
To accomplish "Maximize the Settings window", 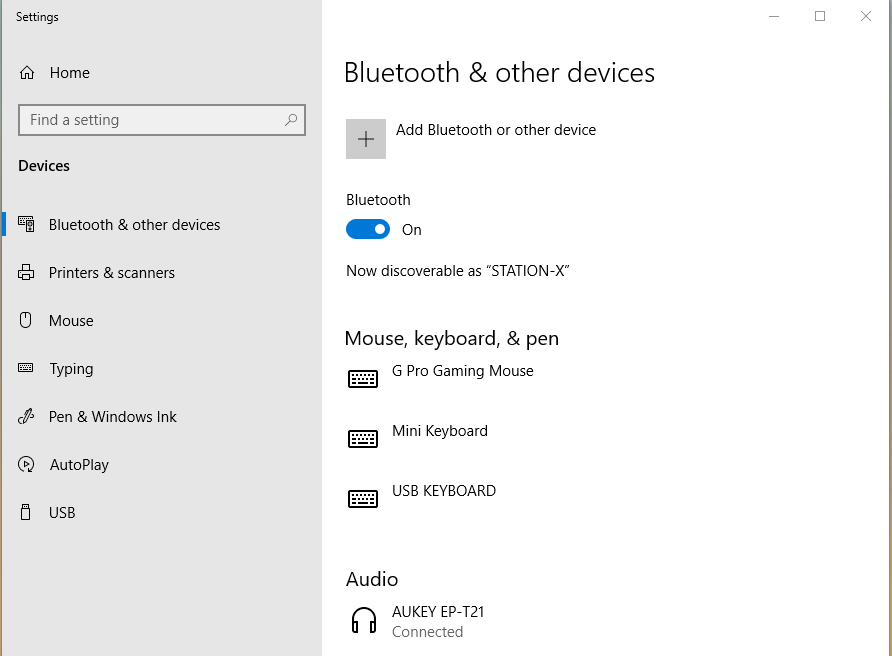I will 820,16.
